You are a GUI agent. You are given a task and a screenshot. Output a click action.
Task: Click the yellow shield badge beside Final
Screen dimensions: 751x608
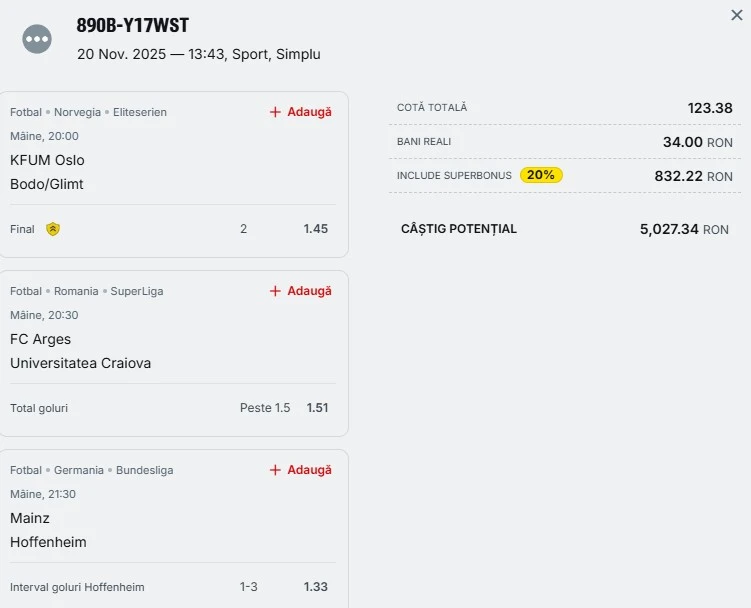point(53,229)
